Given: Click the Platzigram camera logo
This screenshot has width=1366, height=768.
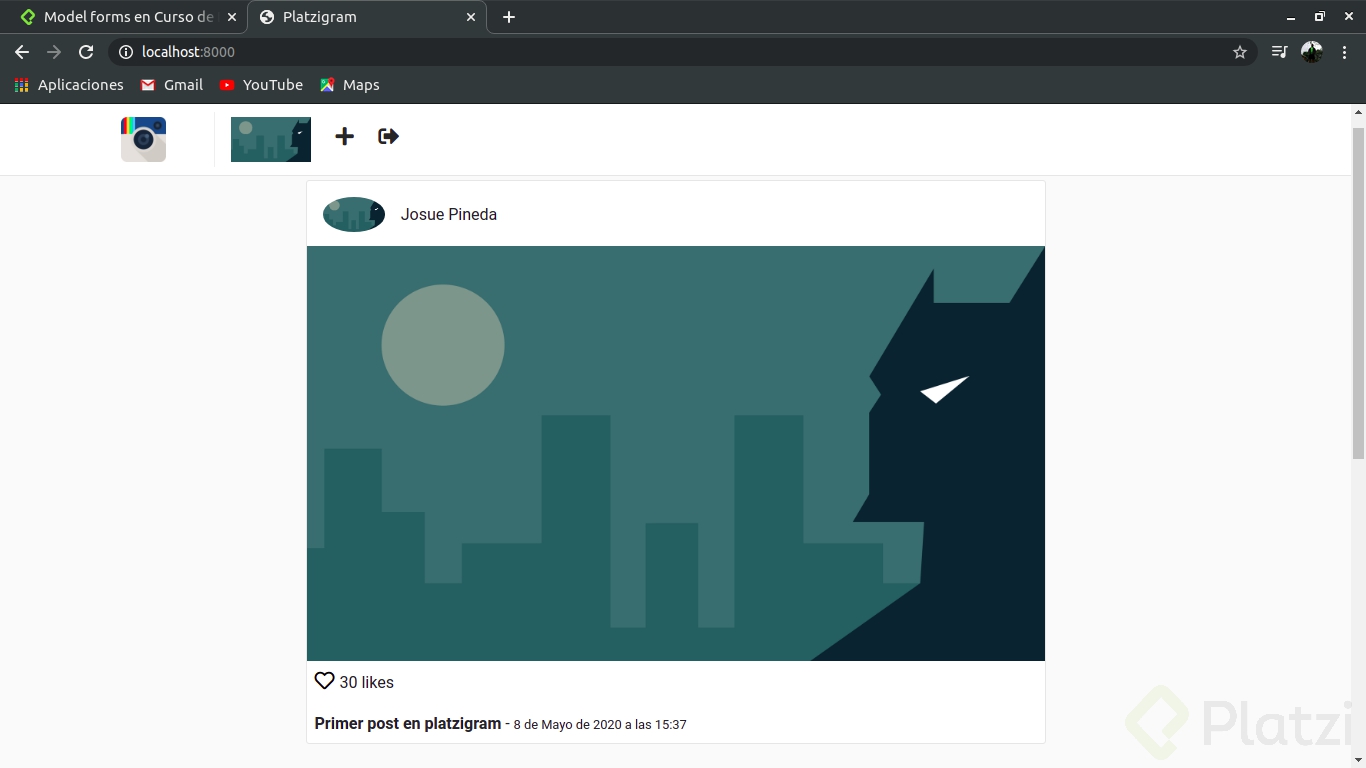Looking at the screenshot, I should (x=143, y=139).
